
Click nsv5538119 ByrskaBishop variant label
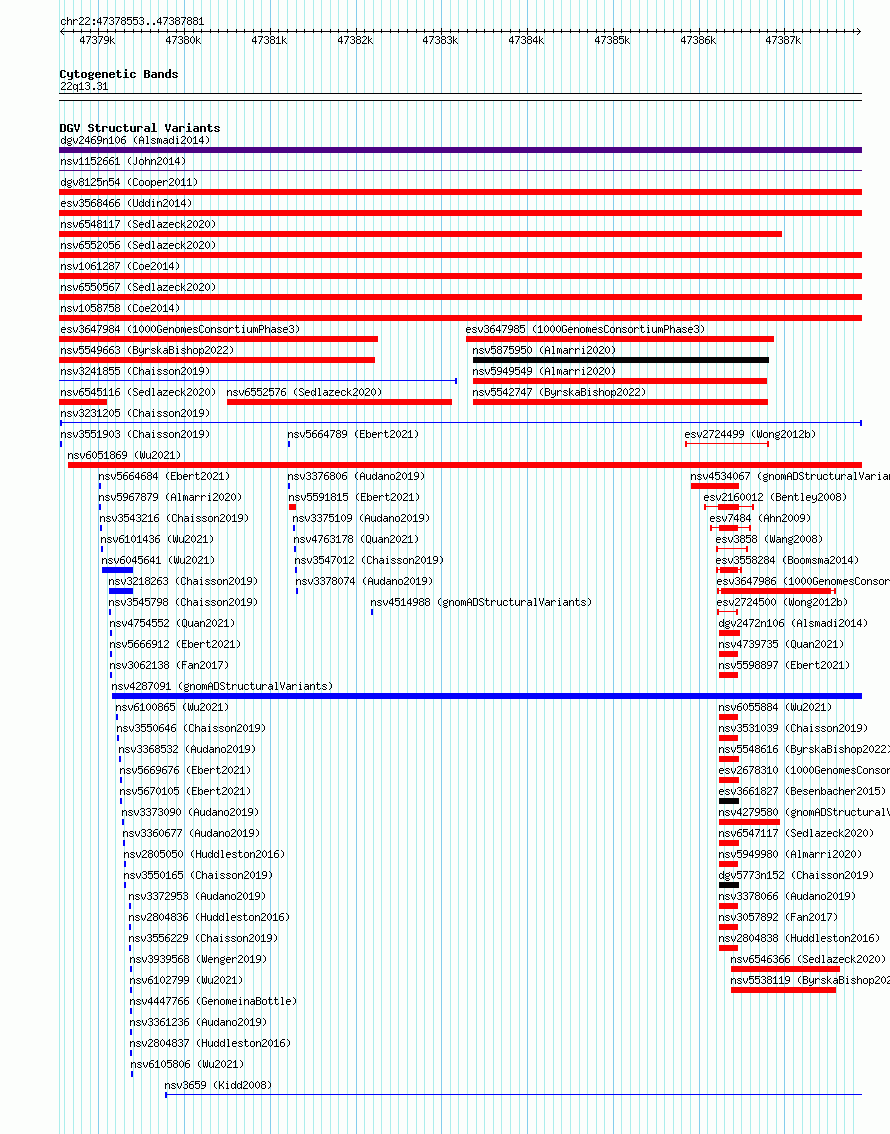click(x=810, y=980)
